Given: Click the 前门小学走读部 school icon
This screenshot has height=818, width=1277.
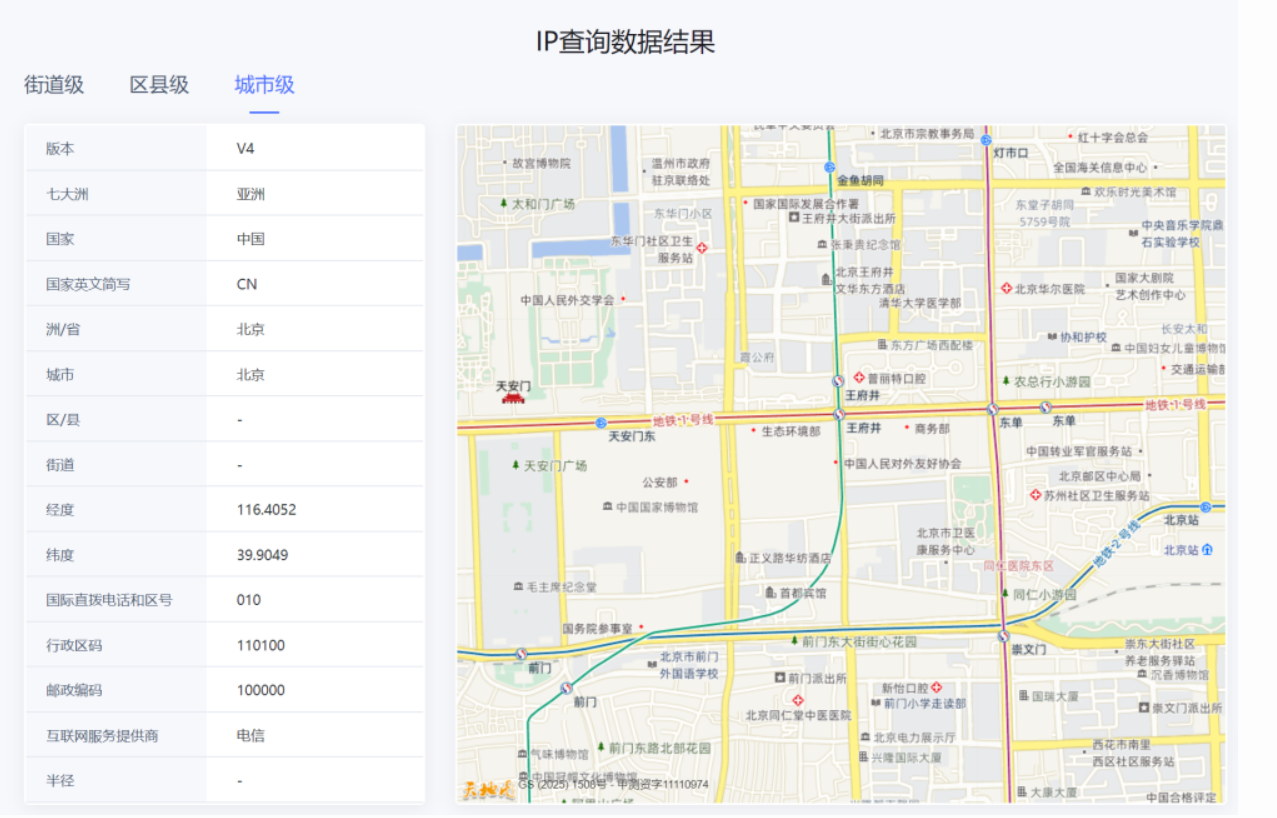Looking at the screenshot, I should [876, 703].
